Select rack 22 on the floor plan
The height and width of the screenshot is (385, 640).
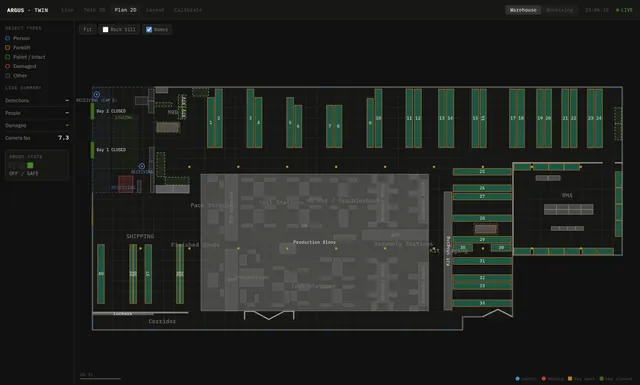573,118
